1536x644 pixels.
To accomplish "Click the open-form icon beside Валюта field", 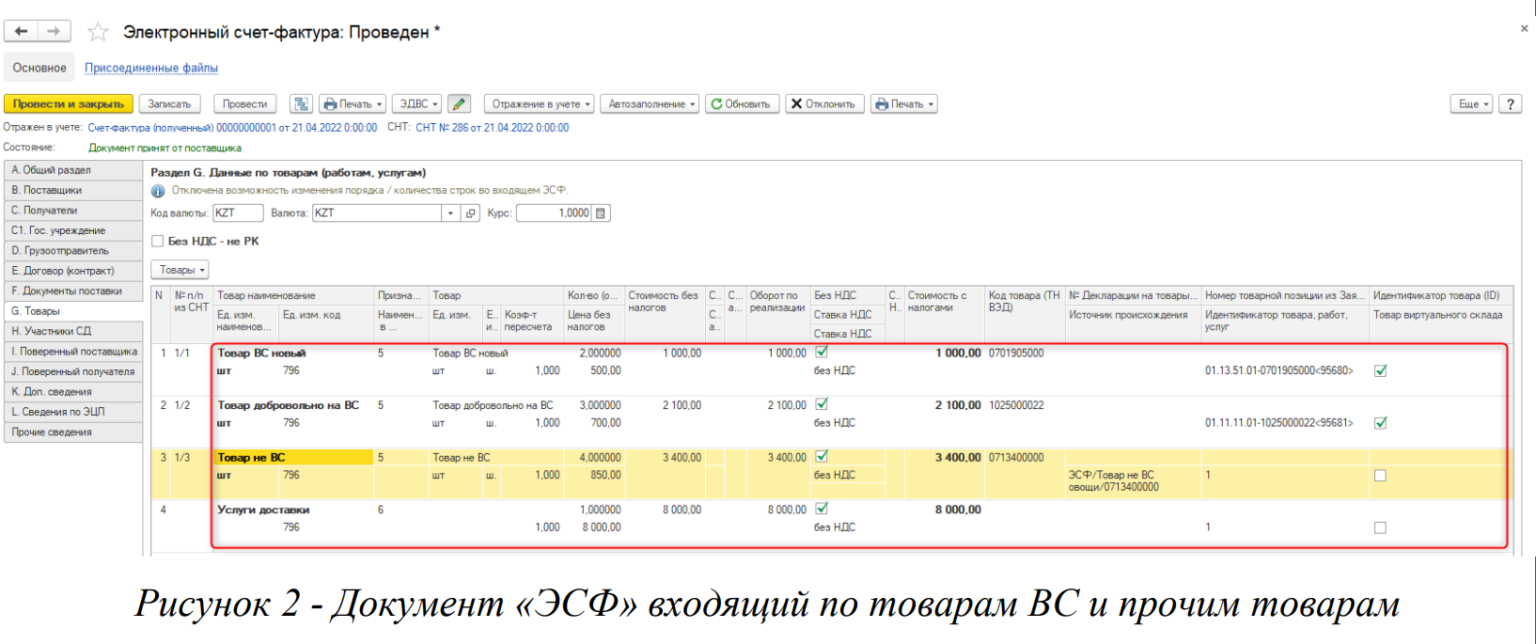I will (x=471, y=213).
